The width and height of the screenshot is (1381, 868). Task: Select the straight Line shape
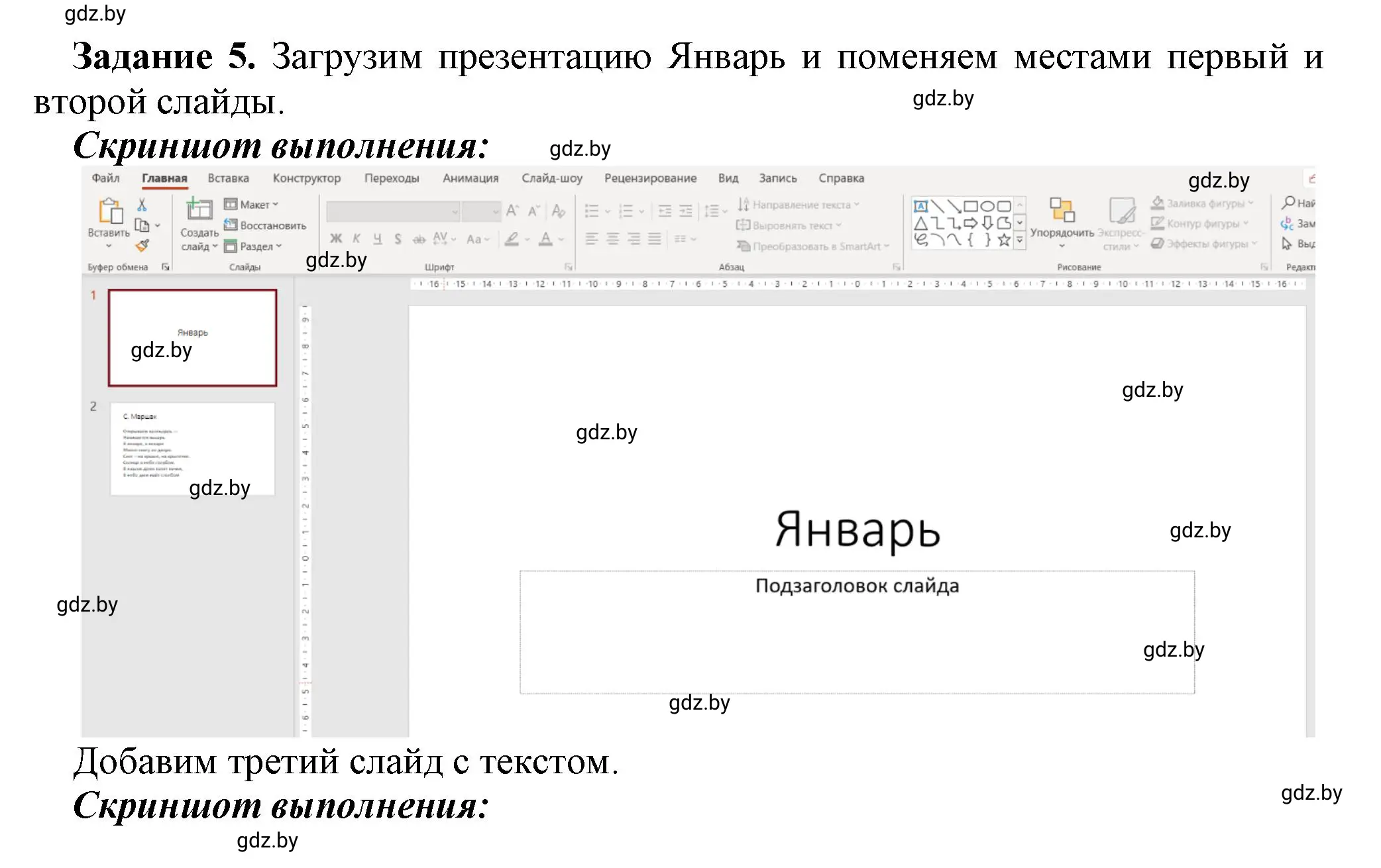tap(937, 206)
